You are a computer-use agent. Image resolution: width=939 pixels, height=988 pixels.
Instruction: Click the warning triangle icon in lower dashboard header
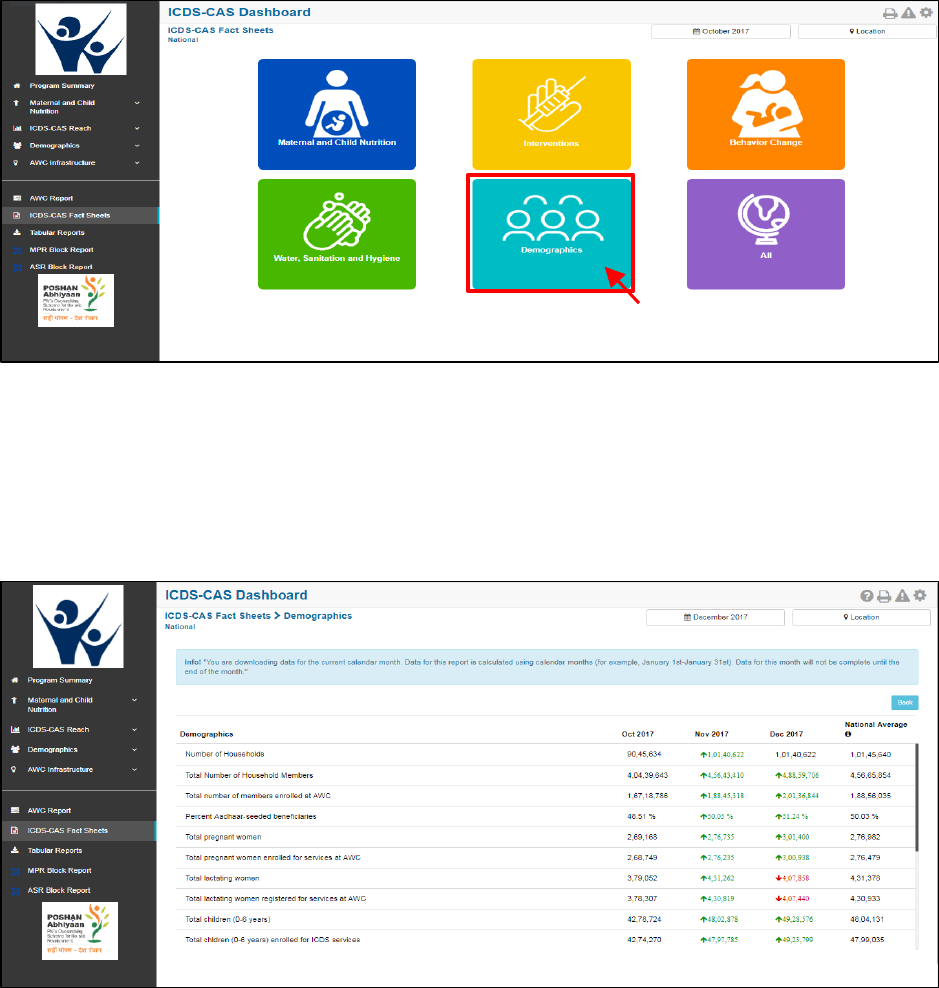[902, 595]
